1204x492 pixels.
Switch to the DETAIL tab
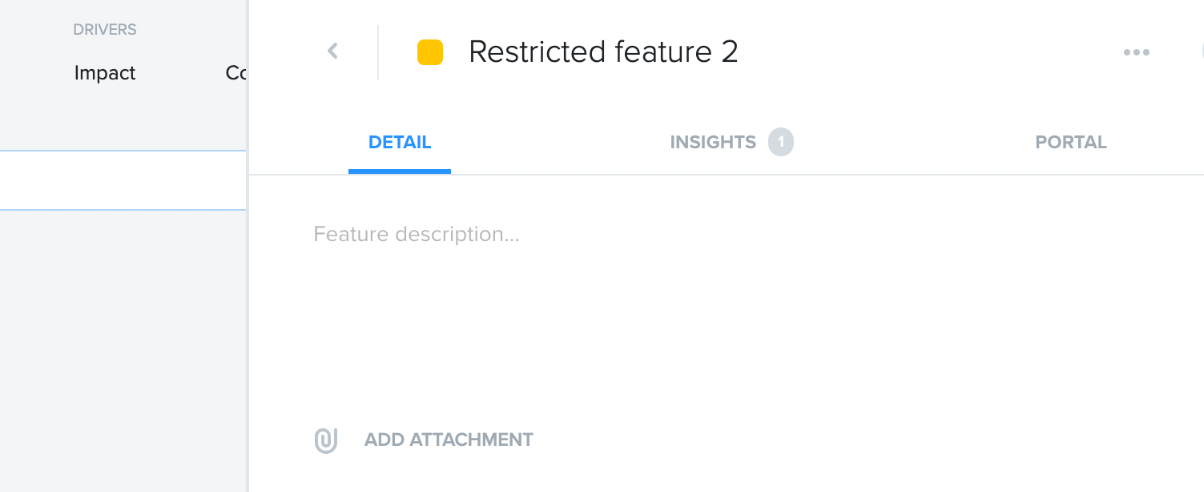400,142
